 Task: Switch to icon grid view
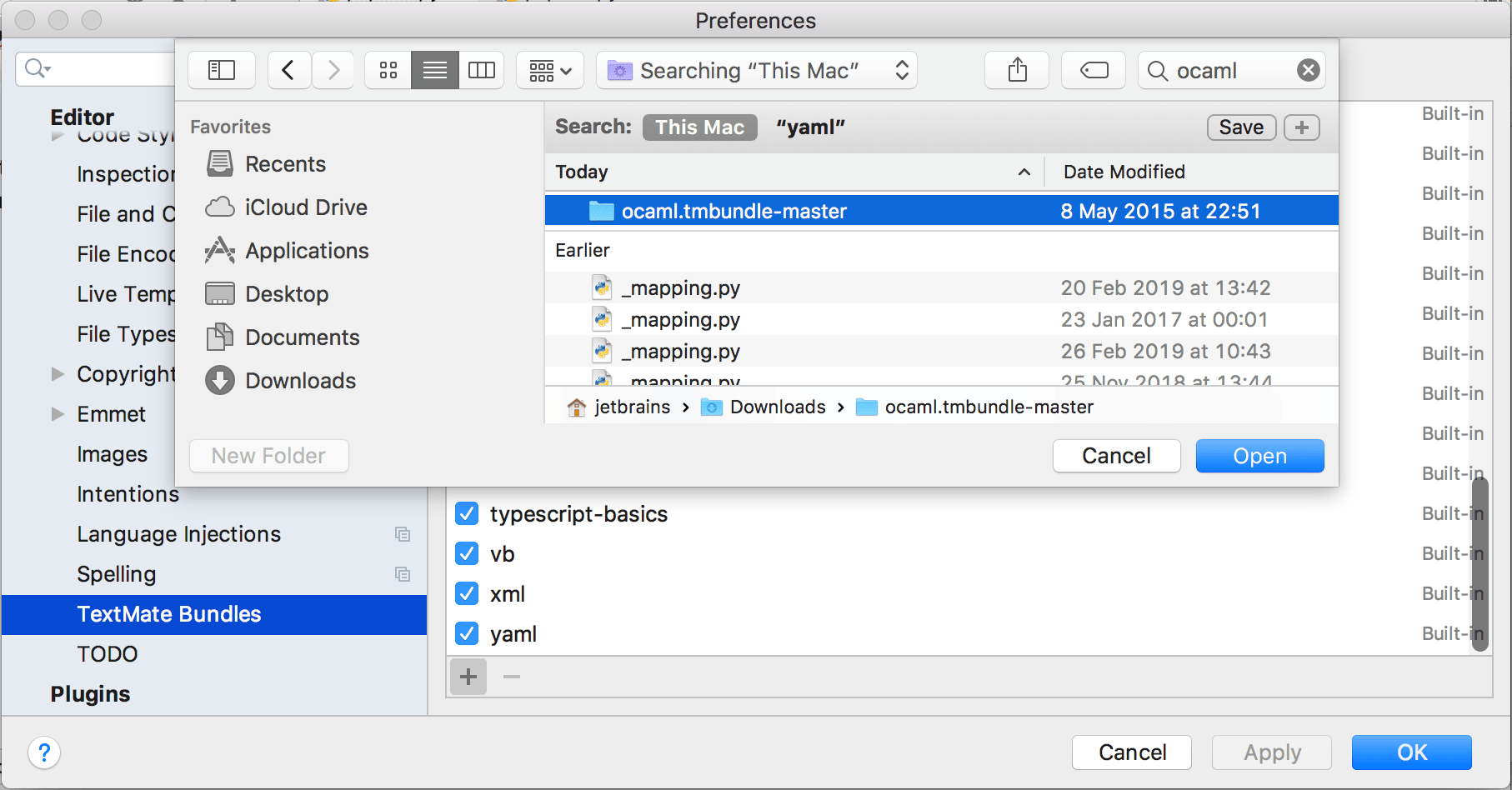(388, 70)
